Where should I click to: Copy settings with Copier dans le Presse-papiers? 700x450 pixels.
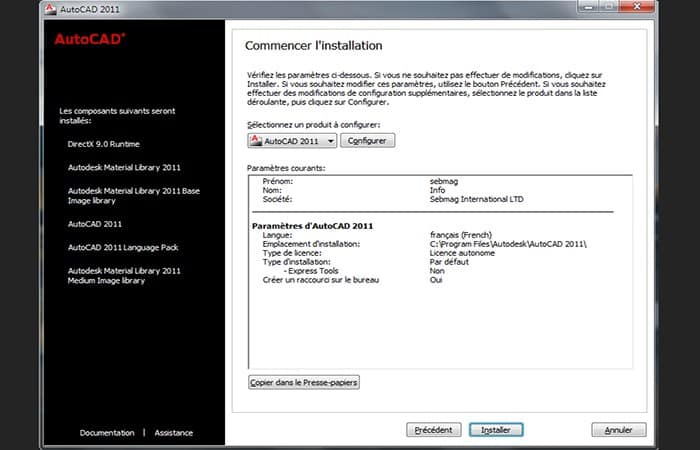pos(304,382)
